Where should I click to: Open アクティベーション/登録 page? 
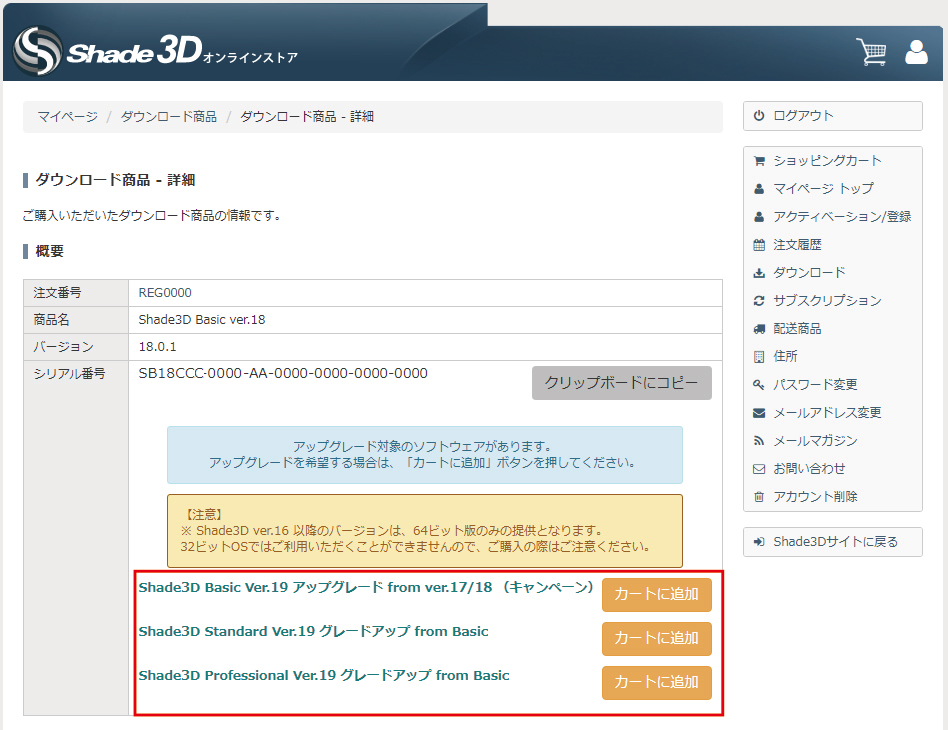click(x=842, y=217)
